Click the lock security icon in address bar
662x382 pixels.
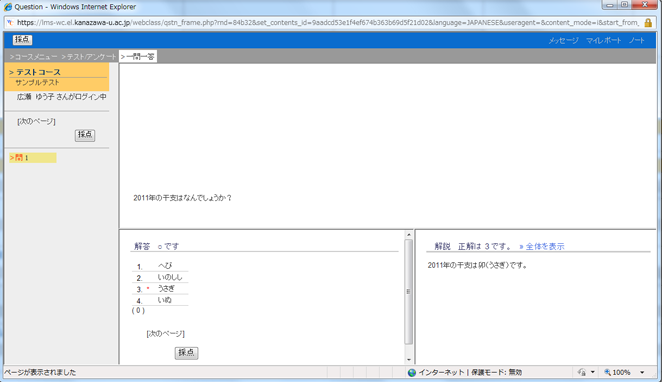click(648, 23)
